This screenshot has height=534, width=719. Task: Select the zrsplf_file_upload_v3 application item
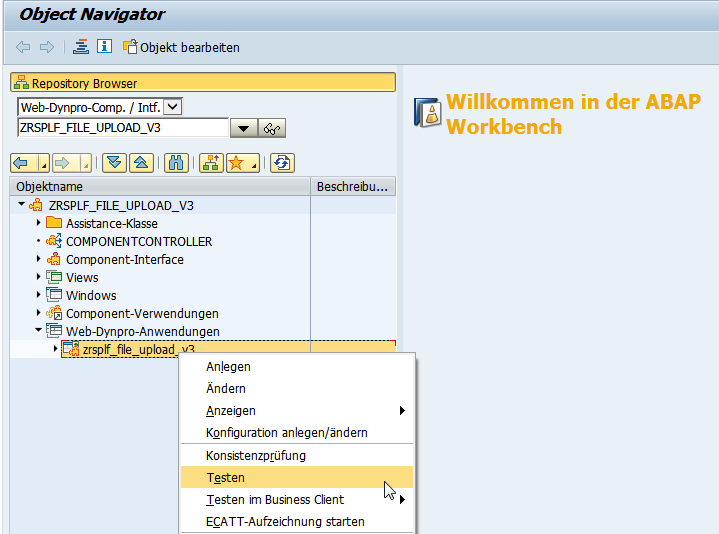click(138, 349)
